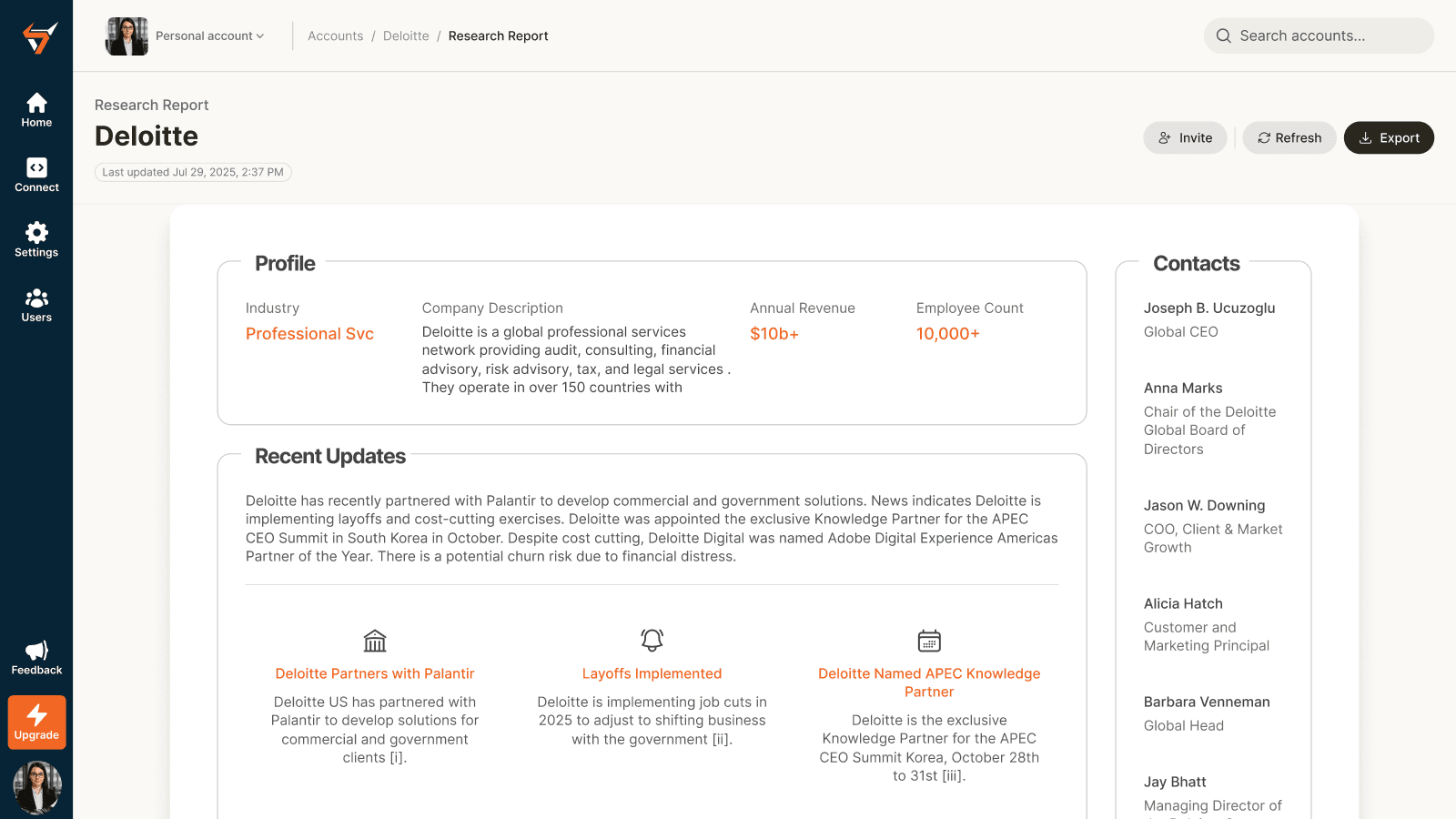
Task: Click the $10b+ annual revenue value
Action: [774, 334]
